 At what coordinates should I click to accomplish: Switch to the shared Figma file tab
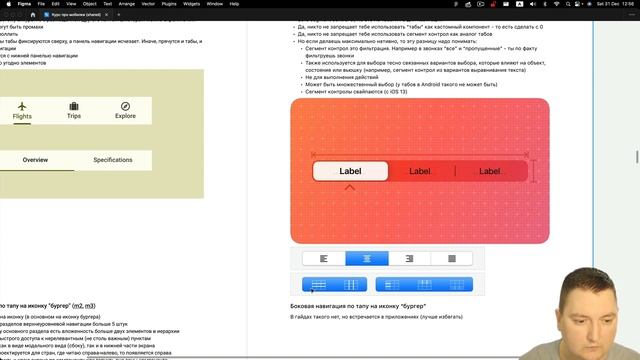click(x=75, y=15)
